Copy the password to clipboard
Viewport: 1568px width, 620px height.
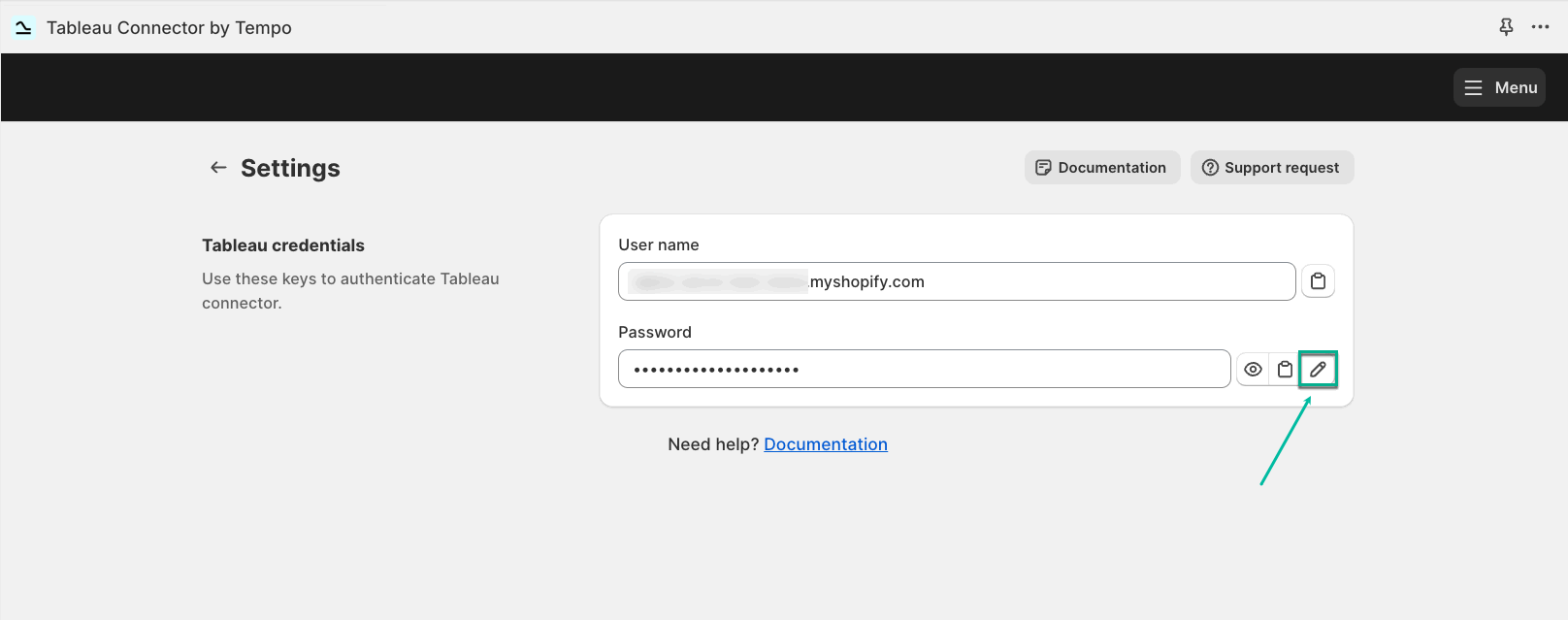(x=1285, y=369)
